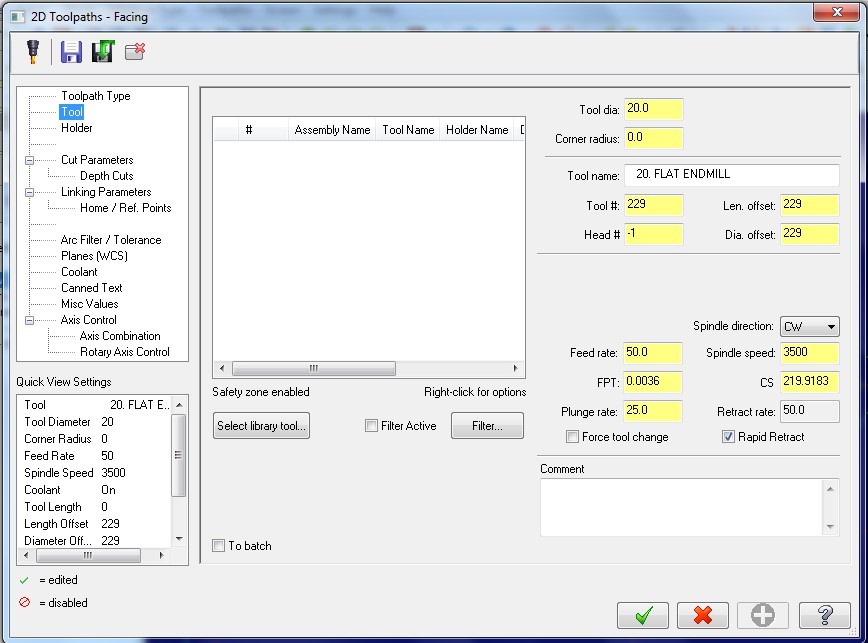Click Quick View scroll up arrow
The width and height of the screenshot is (868, 643).
[179, 405]
